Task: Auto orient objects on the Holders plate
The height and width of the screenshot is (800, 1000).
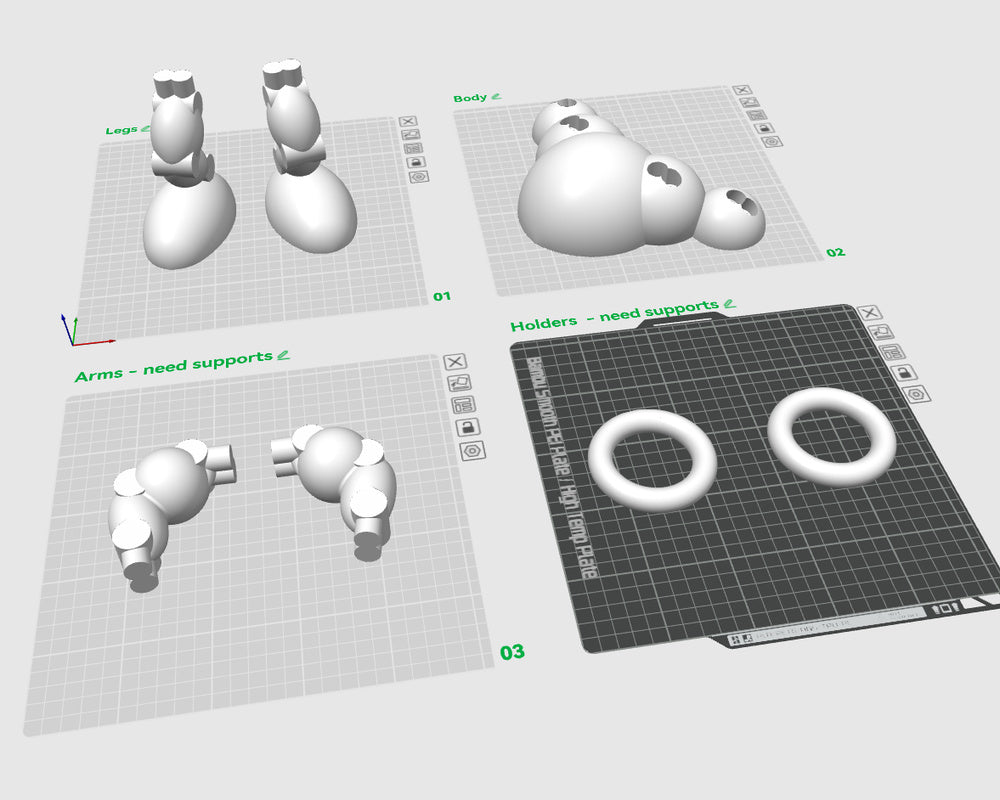Action: pos(881,331)
